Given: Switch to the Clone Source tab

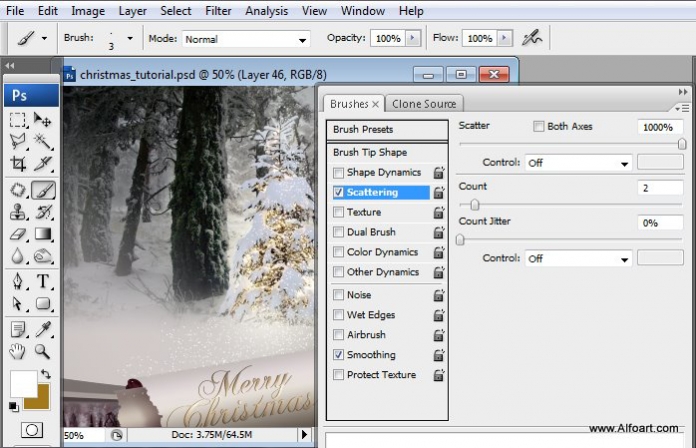Looking at the screenshot, I should coord(424,104).
